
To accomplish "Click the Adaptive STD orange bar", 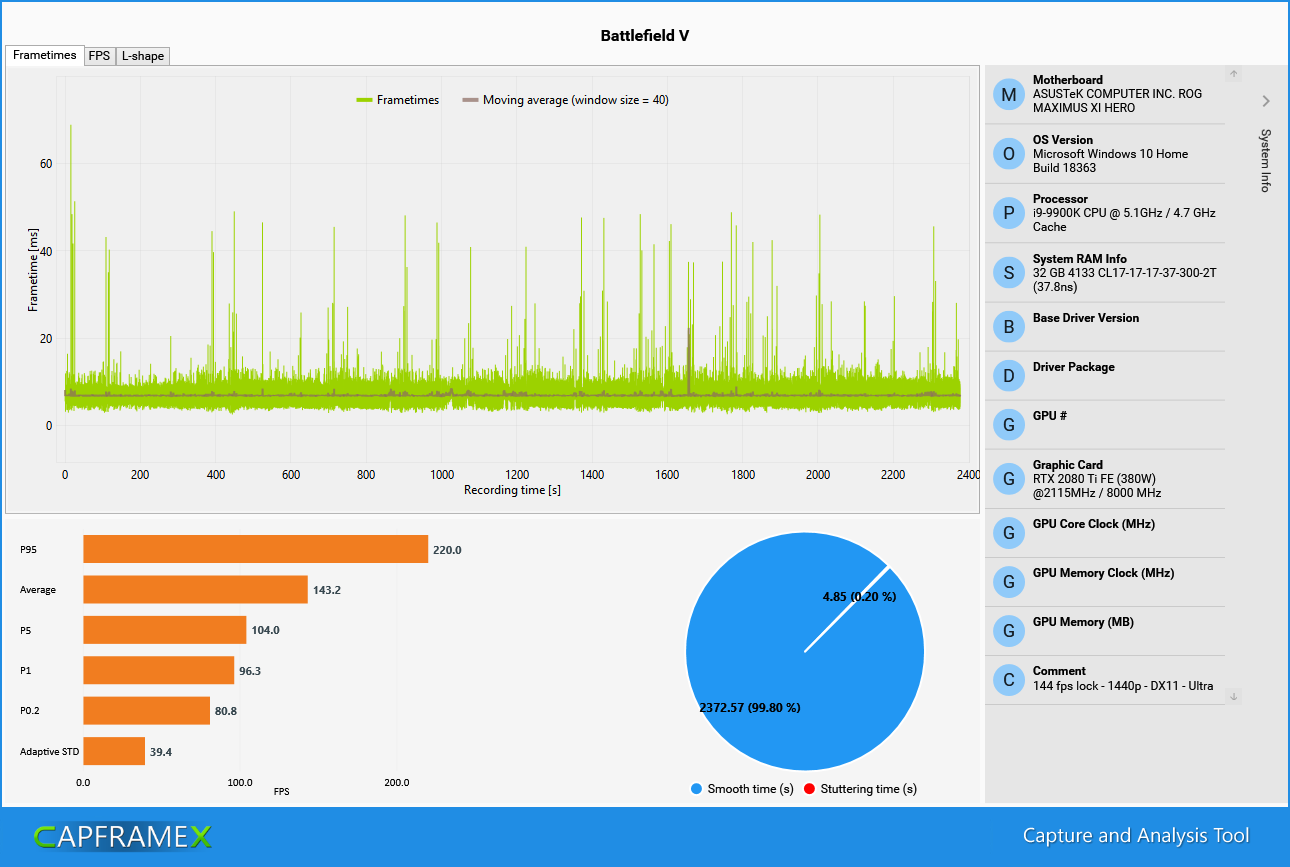I will (x=114, y=751).
